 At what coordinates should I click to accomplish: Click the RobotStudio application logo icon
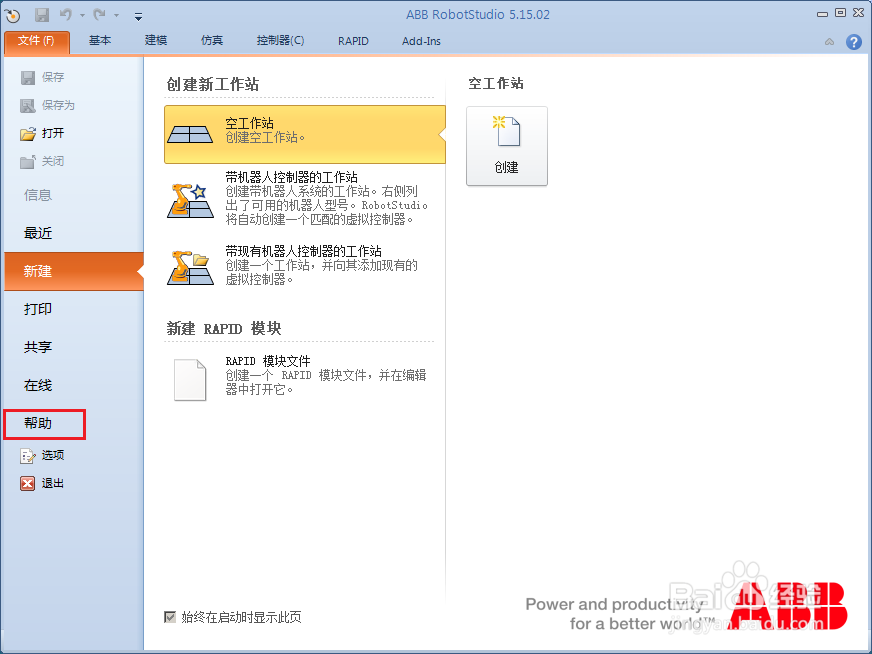point(12,16)
